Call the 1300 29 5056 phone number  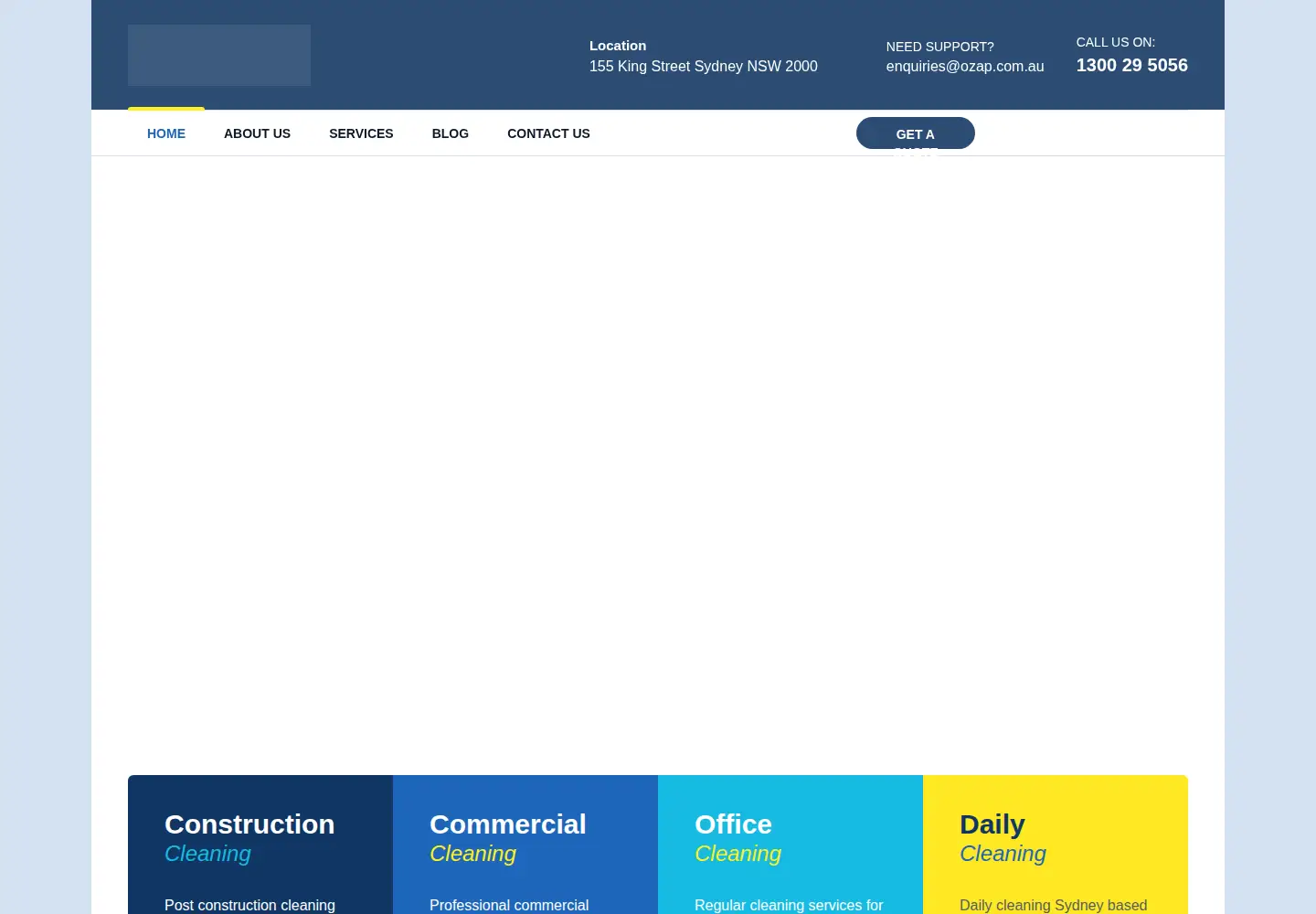point(1131,65)
